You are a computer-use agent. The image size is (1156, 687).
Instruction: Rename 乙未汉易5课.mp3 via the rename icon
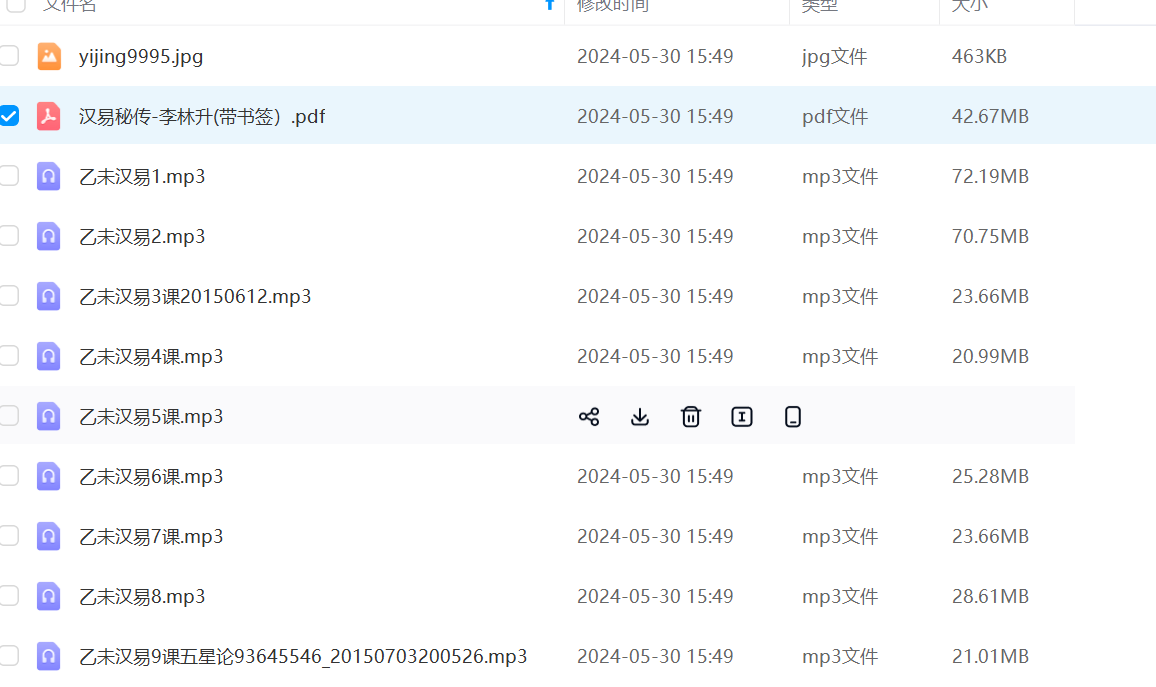[742, 417]
